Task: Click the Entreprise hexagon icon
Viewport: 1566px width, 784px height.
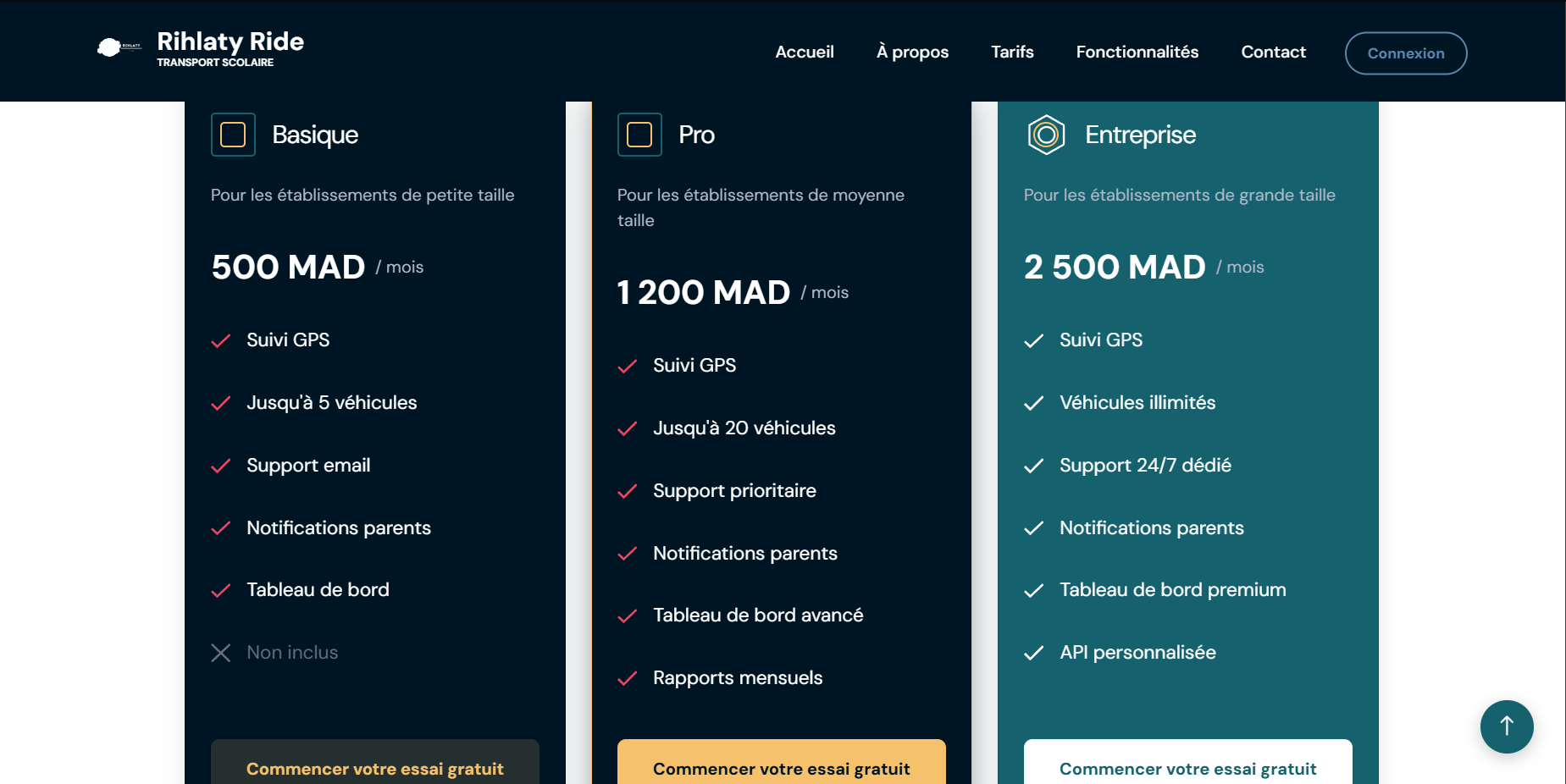Action: [x=1046, y=135]
